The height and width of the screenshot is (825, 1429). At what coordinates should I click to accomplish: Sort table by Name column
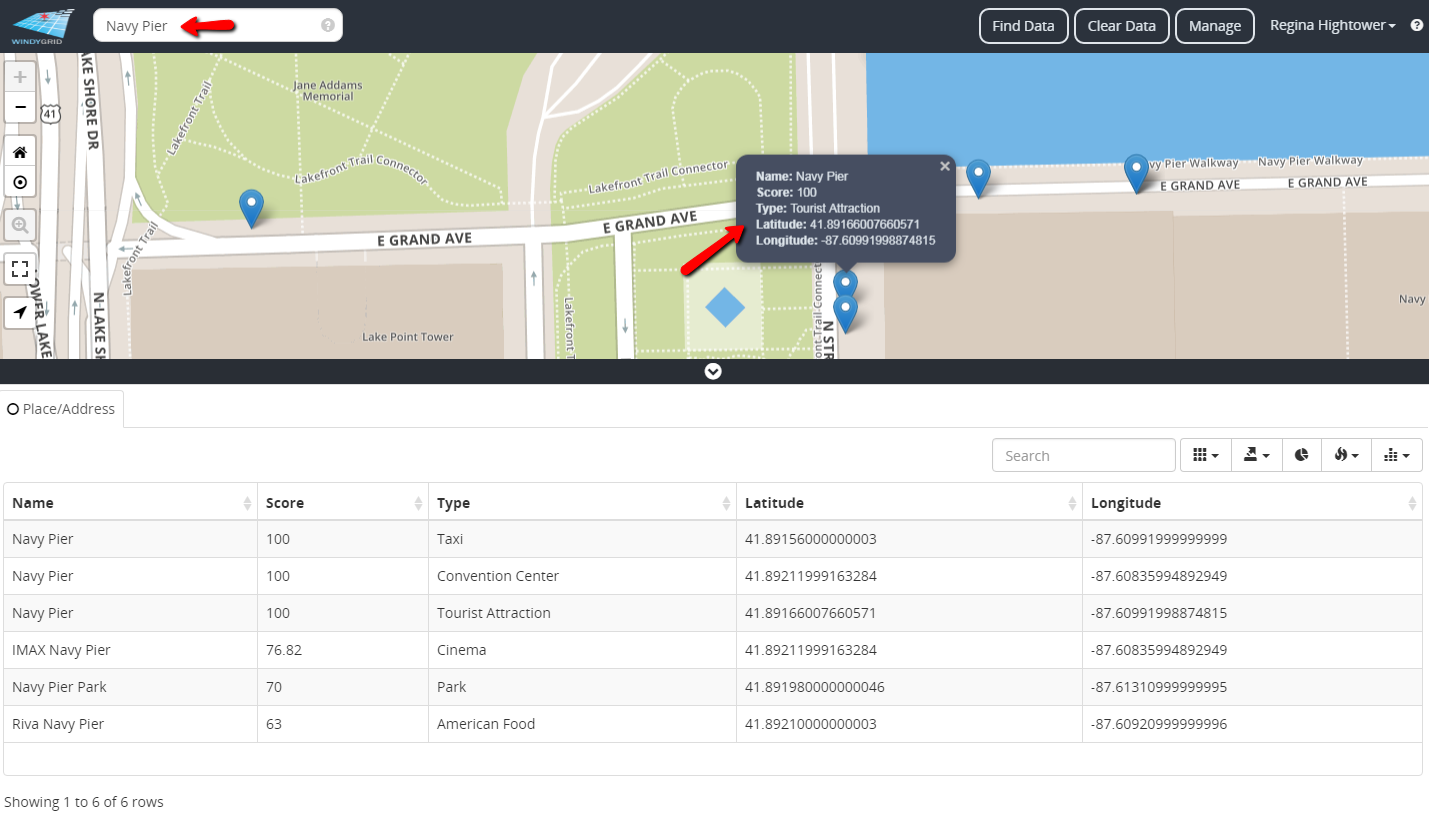(130, 503)
